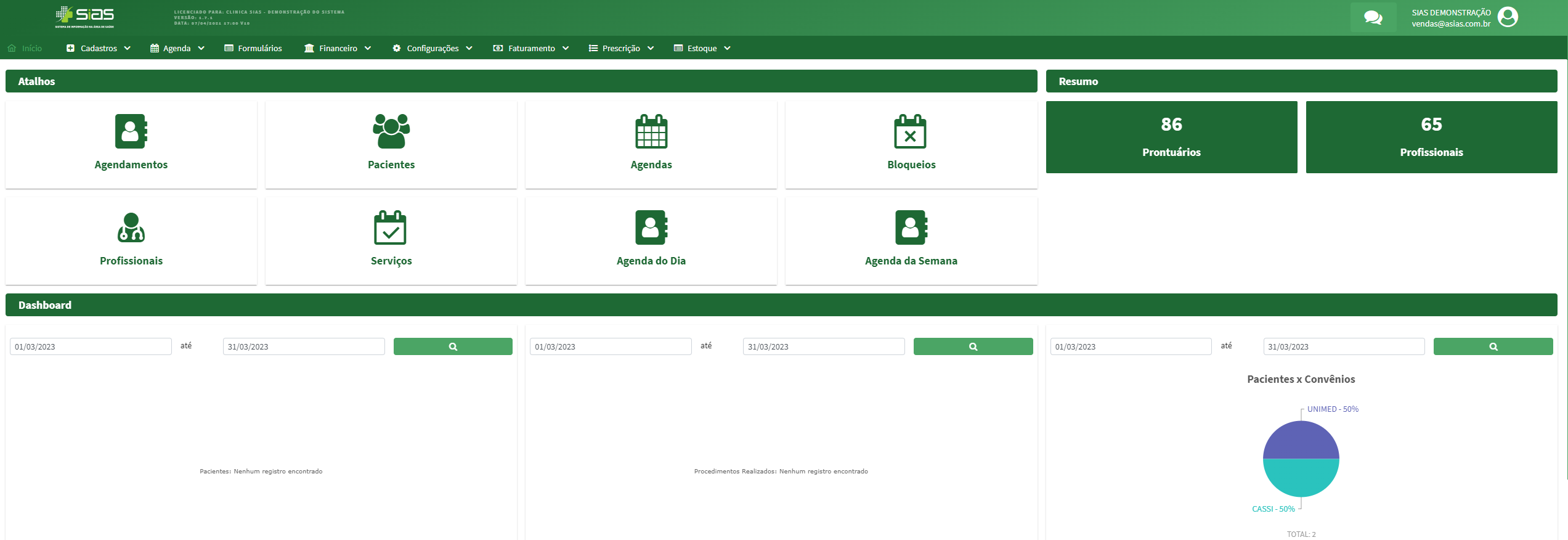This screenshot has height=540, width=1568.
Task: Open the Profissionais doctor icon
Action: click(131, 227)
